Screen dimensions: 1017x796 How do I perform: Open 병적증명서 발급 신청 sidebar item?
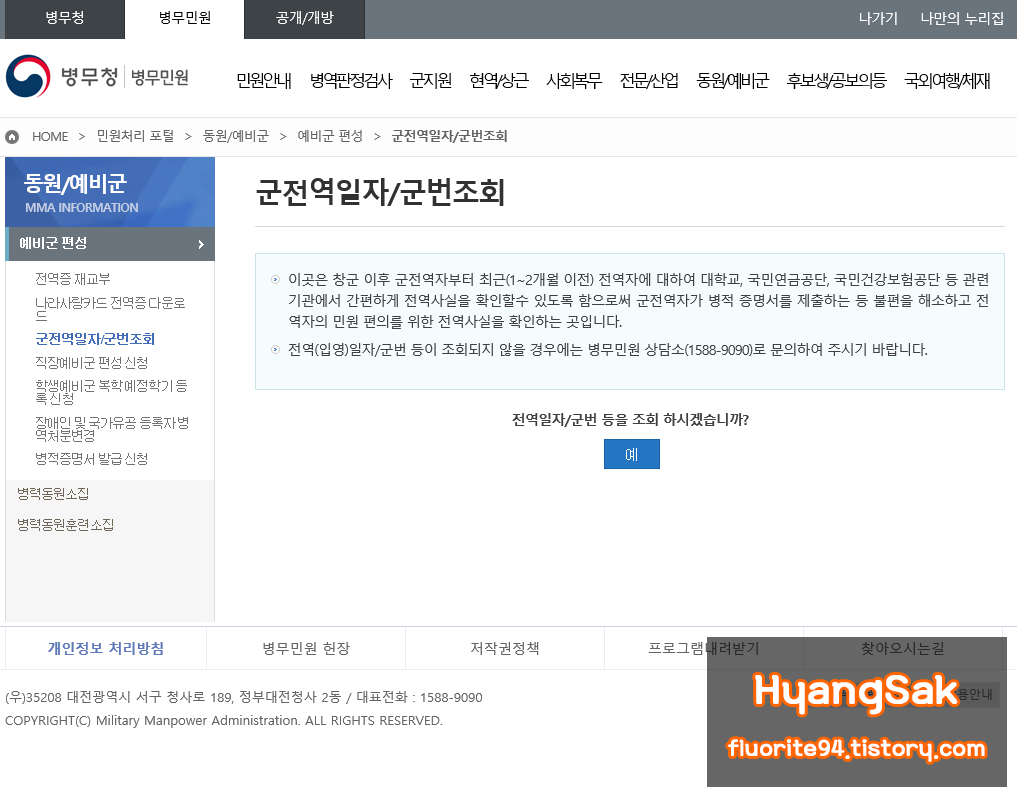click(91, 459)
